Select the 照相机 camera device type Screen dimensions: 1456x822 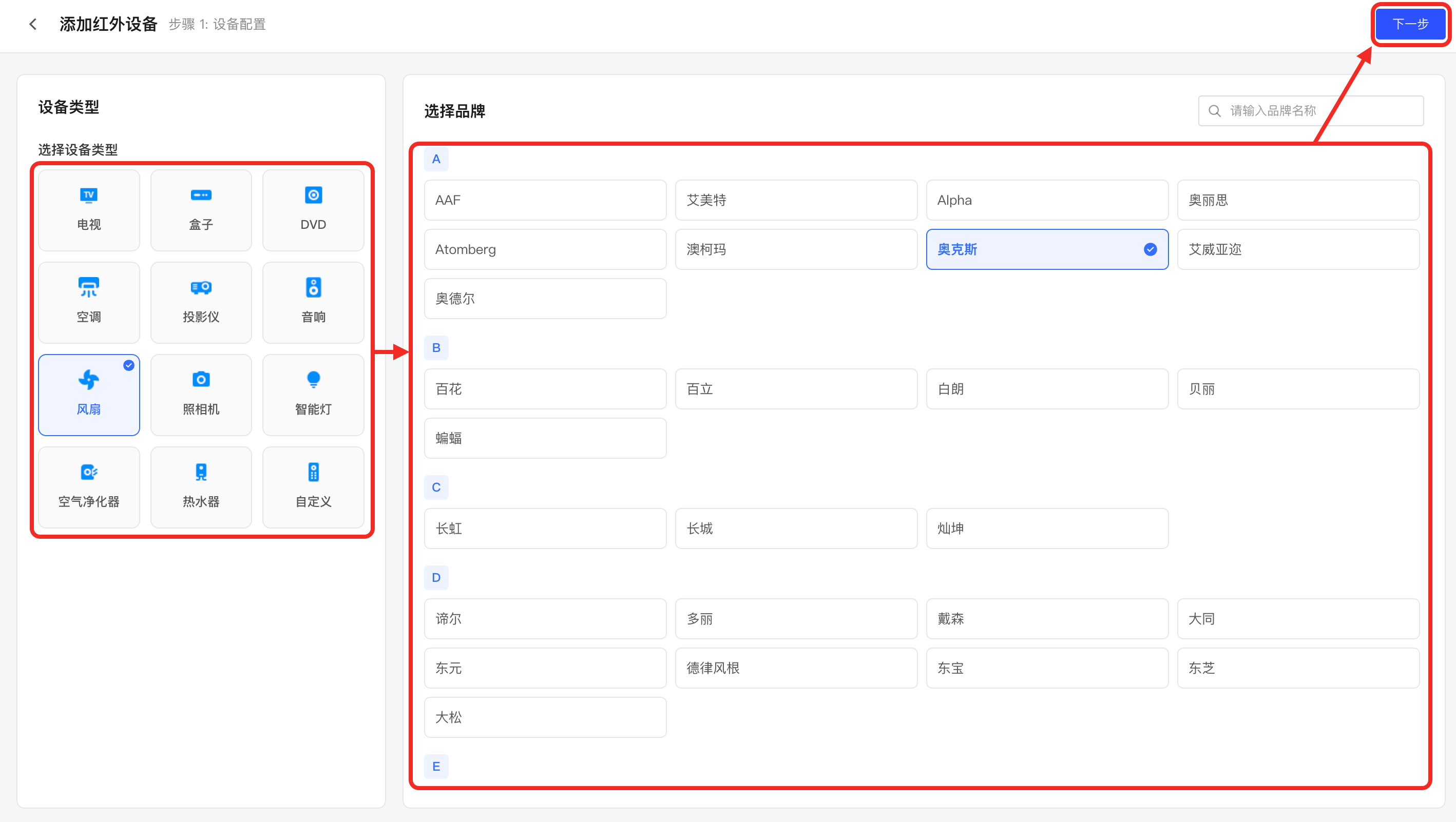(201, 395)
